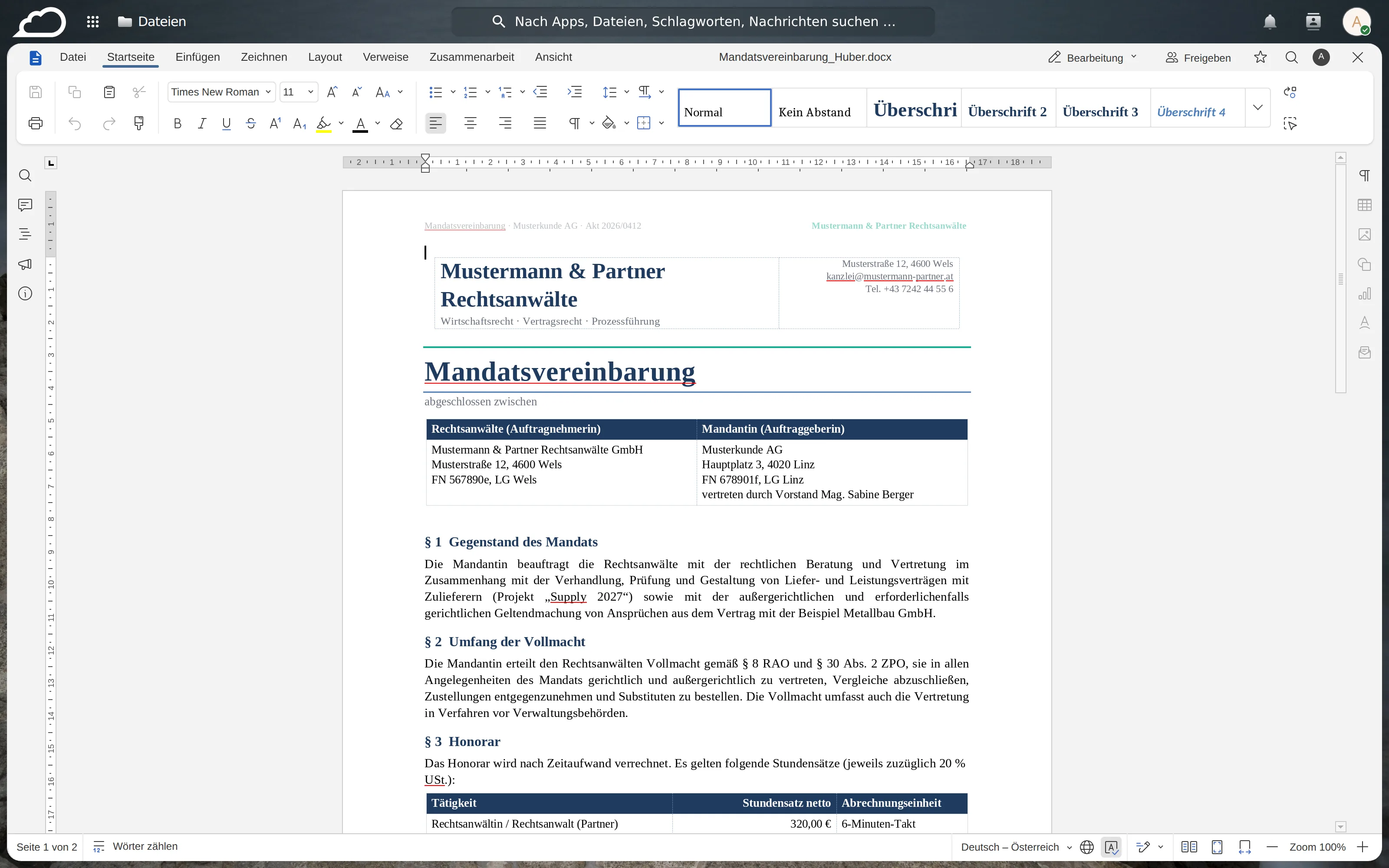Toggle Strikethrough formatting
The image size is (1389, 868).
(x=251, y=123)
